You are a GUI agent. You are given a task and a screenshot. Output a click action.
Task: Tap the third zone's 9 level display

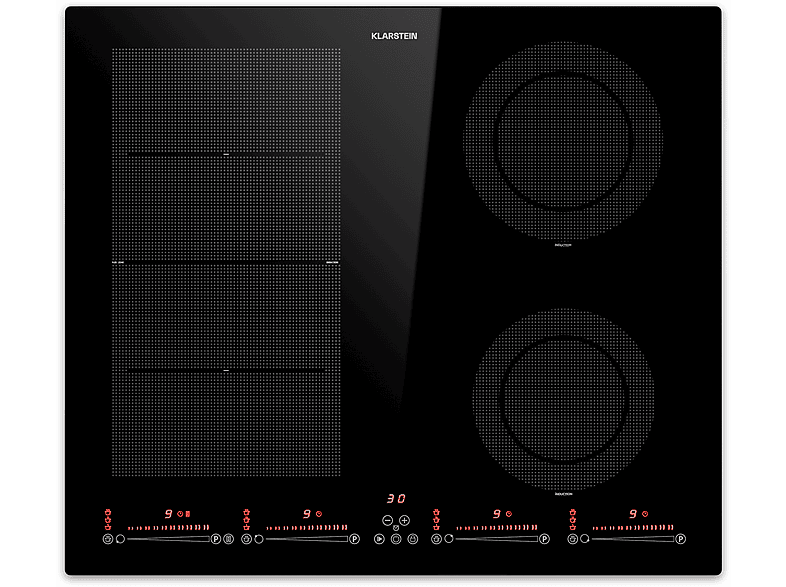coord(497,514)
